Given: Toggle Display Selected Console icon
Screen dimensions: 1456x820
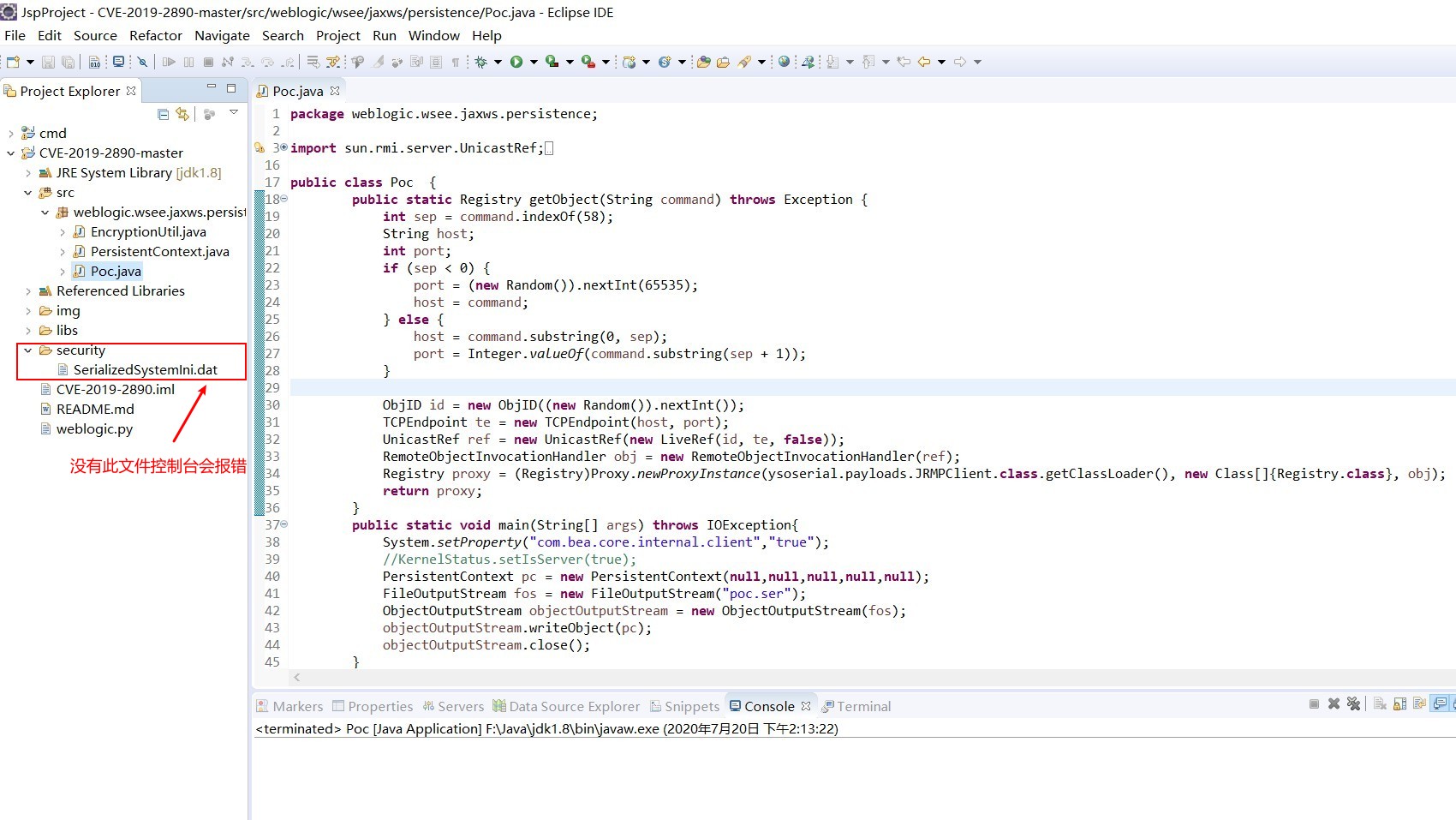Looking at the screenshot, I should [x=1440, y=703].
